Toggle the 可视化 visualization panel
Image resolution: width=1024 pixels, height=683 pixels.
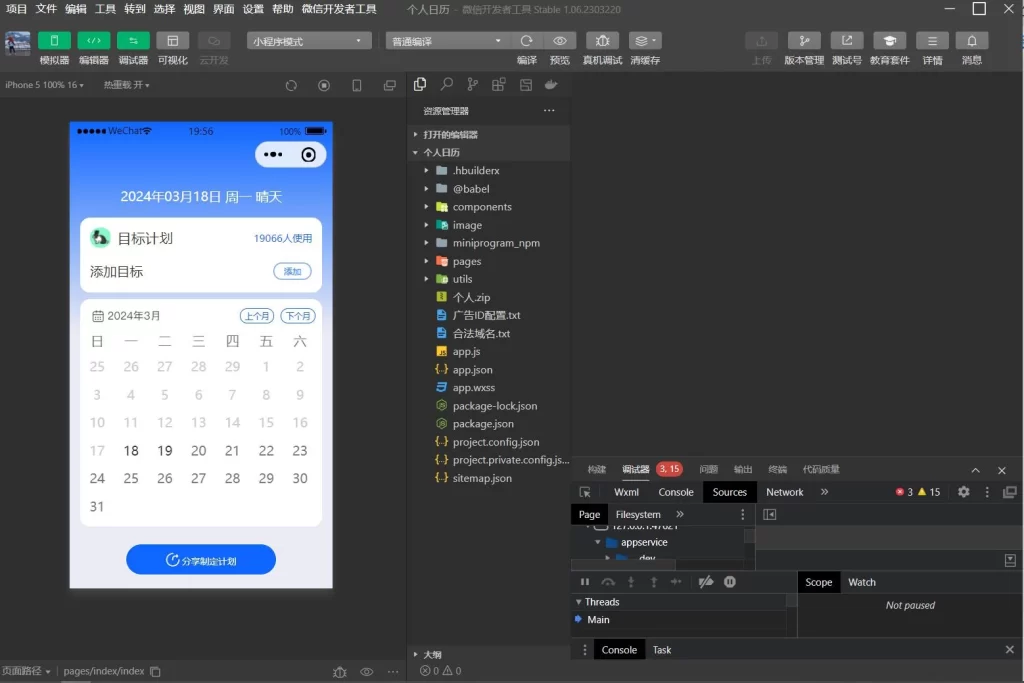pyautogui.click(x=172, y=40)
